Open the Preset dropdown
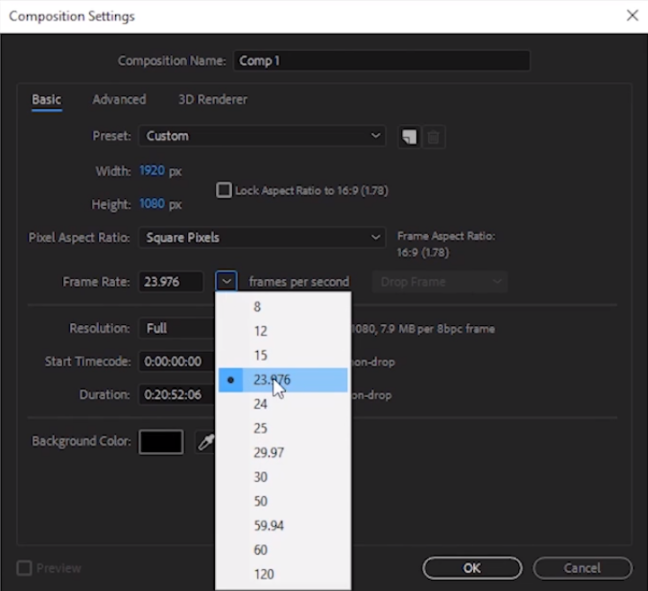 coord(262,136)
